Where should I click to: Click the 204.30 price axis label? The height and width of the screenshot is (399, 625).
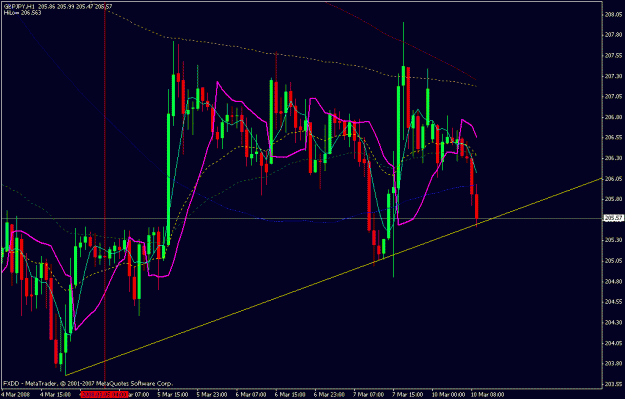pos(613,322)
